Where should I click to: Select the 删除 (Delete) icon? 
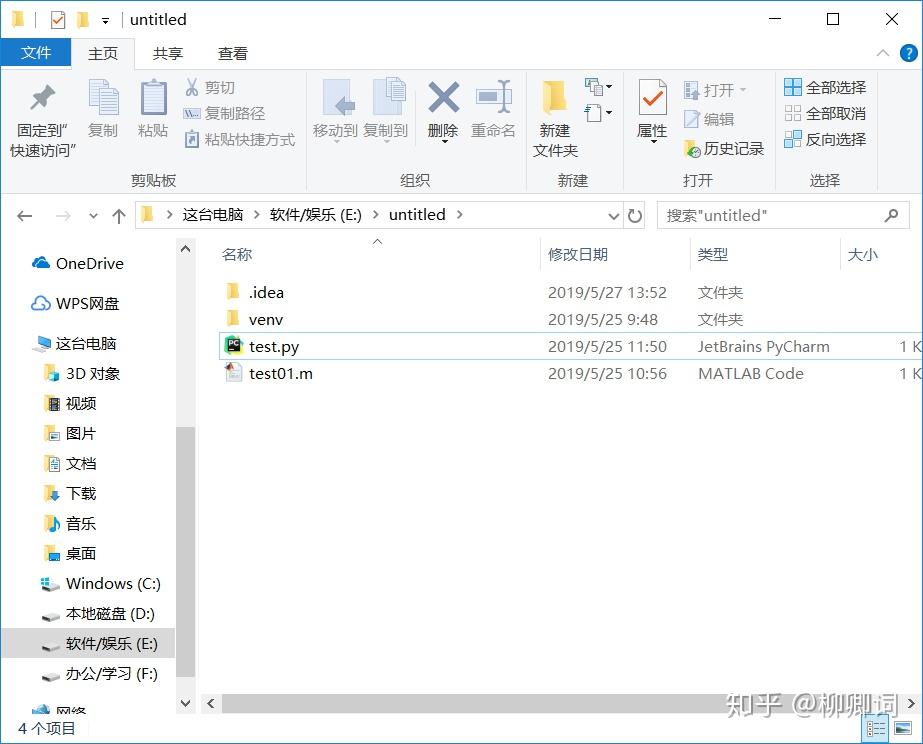pyautogui.click(x=443, y=110)
